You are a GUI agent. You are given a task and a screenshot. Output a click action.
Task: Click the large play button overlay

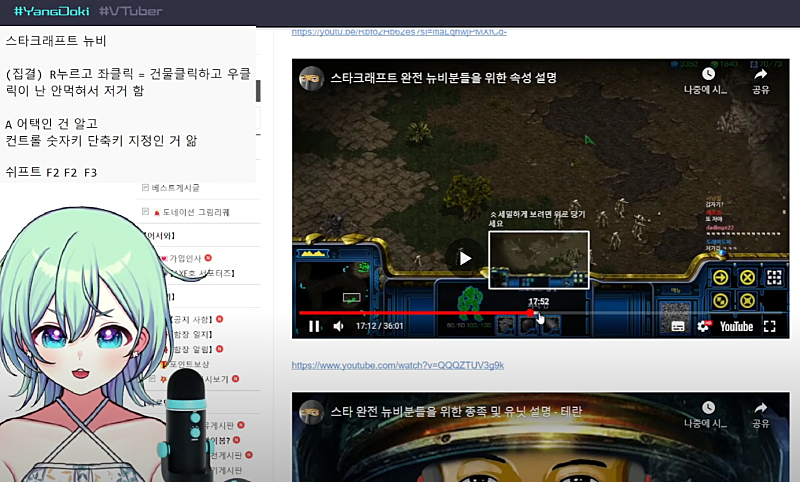pos(464,259)
